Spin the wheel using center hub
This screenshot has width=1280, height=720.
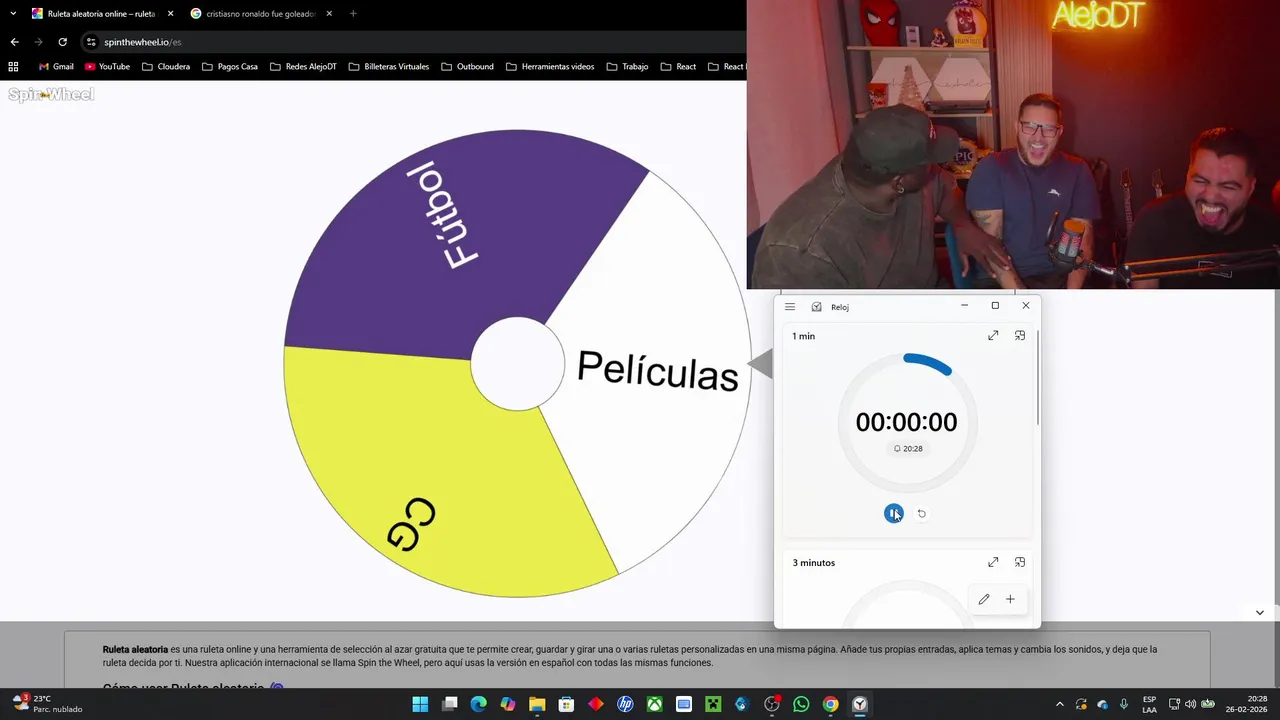pyautogui.click(x=518, y=364)
